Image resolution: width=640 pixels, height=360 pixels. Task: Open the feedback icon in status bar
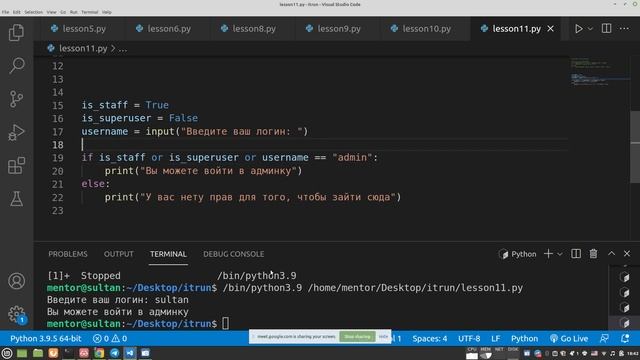[604, 338]
